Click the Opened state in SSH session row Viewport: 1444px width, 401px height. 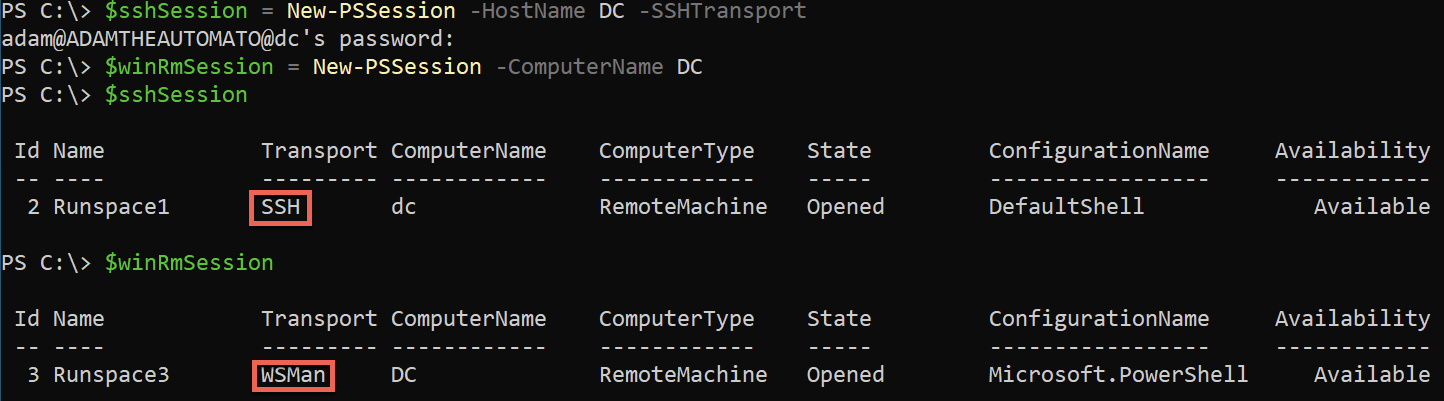(x=846, y=207)
